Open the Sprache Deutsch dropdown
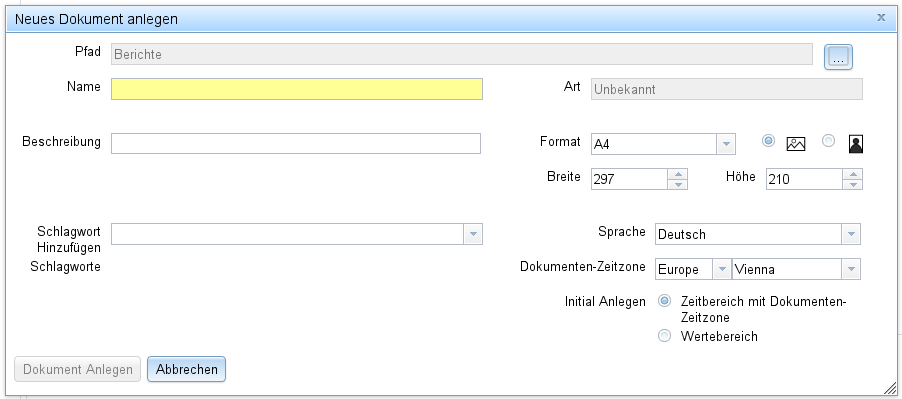This screenshot has width=902, height=399. coord(851,234)
